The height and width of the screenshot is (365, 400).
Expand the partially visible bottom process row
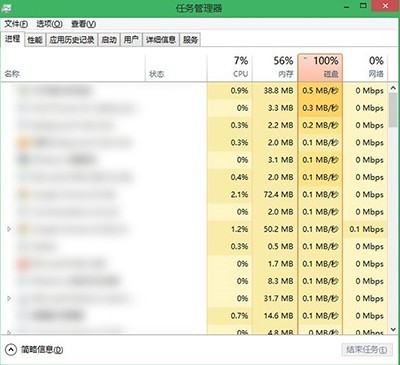click(x=9, y=332)
